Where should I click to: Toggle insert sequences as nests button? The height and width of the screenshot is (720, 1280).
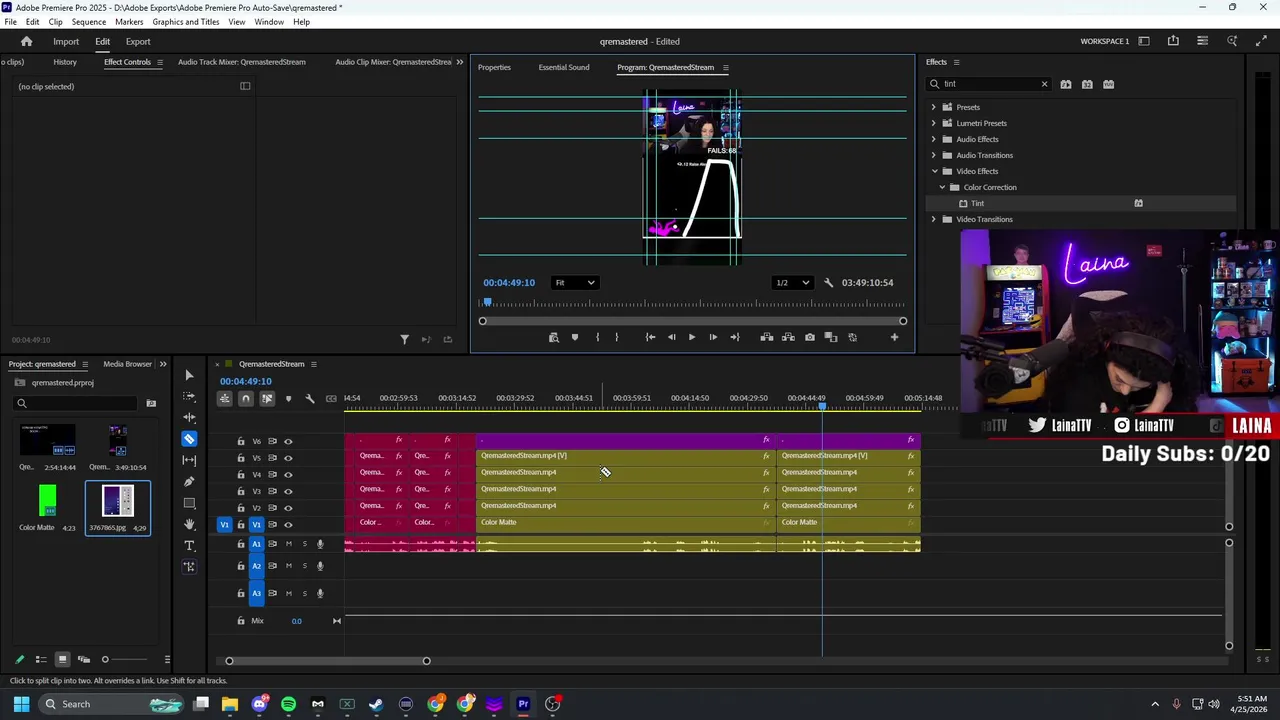(224, 398)
